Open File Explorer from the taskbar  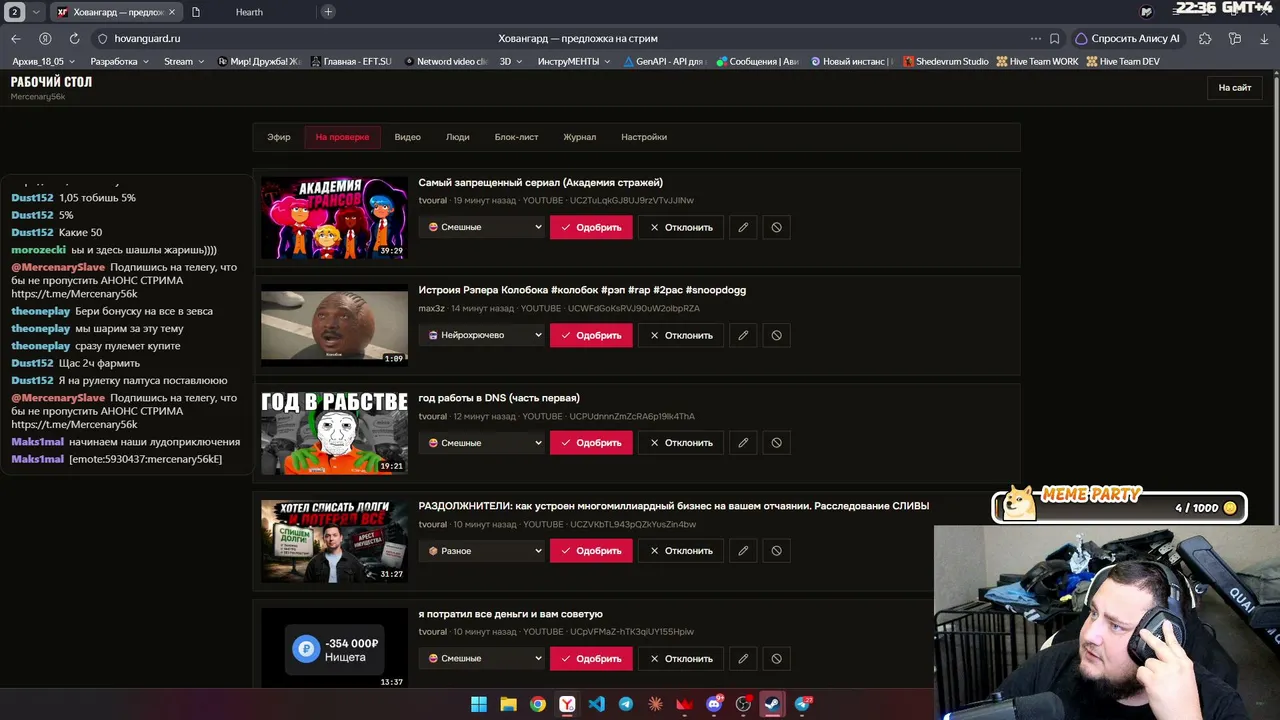click(508, 704)
